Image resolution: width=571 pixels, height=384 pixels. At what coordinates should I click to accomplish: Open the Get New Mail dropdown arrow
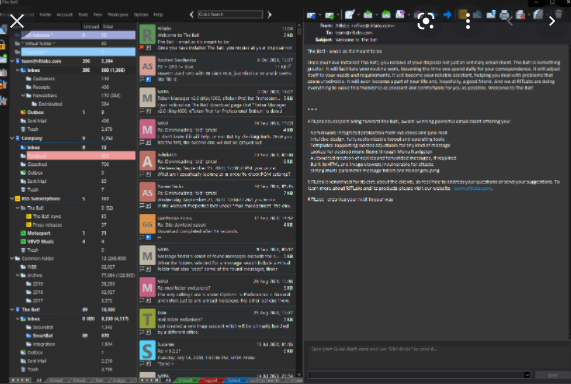click(x=320, y=15)
